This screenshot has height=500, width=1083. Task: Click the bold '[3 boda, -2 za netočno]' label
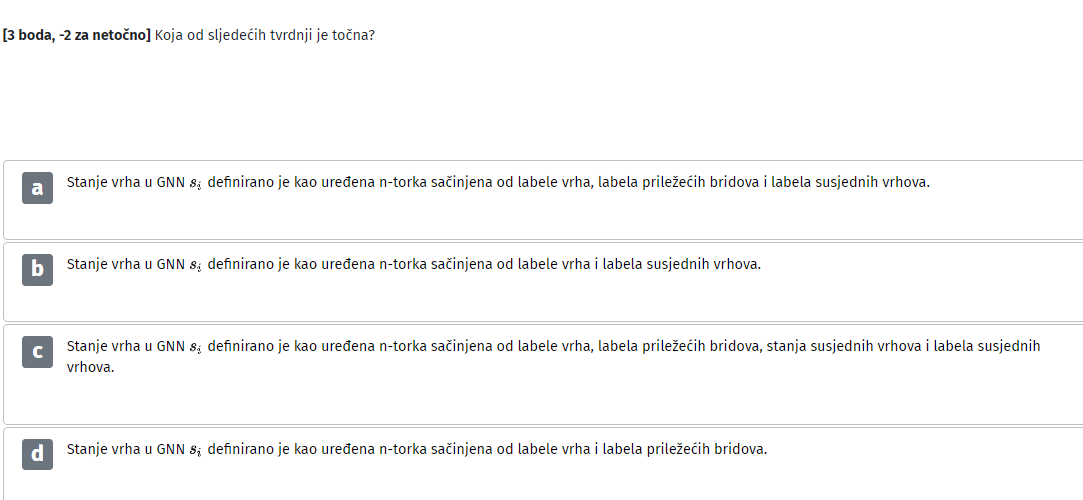pos(77,35)
